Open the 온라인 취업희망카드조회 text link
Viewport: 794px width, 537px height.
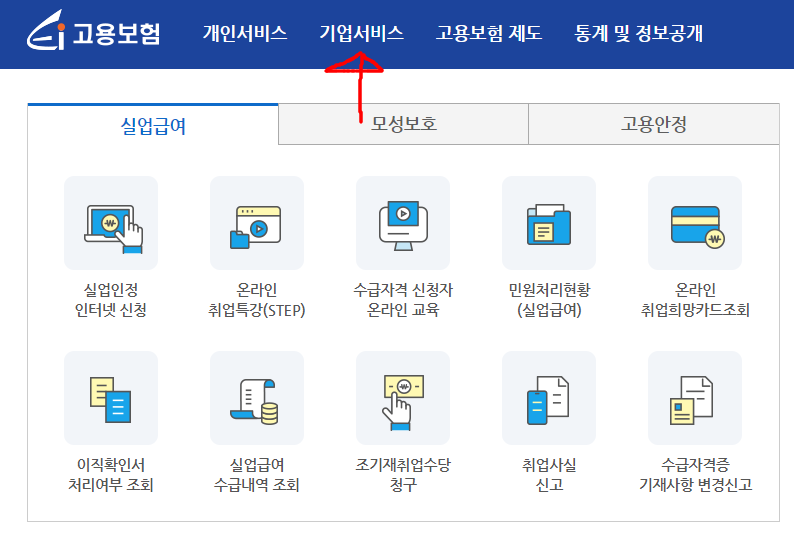695,299
